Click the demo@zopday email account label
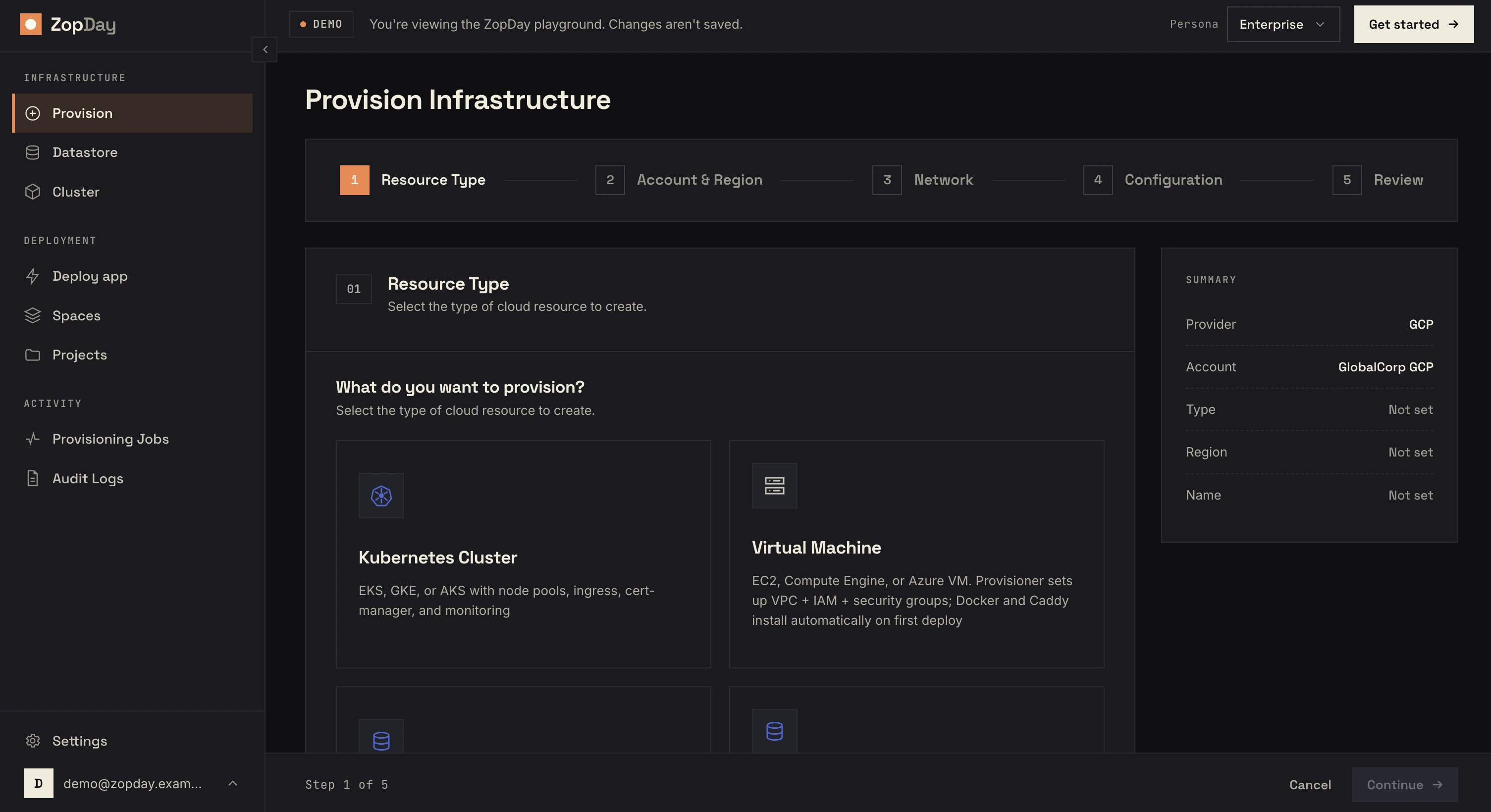Viewport: 1491px width, 812px height. (133, 784)
